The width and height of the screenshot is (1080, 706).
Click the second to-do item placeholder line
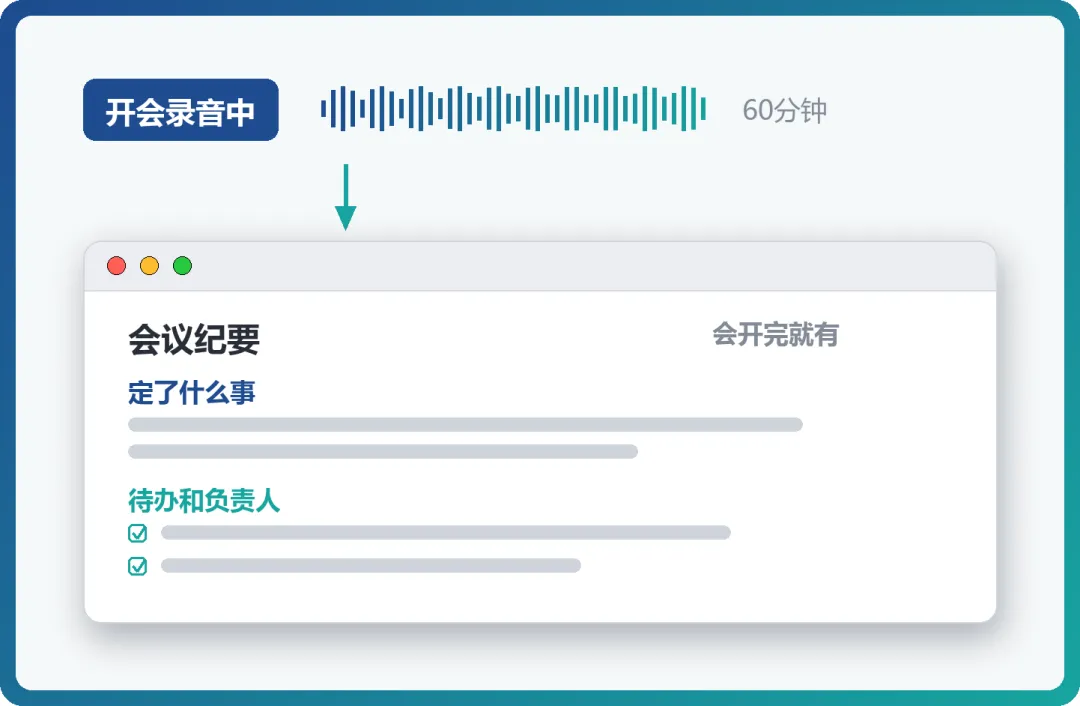pyautogui.click(x=371, y=565)
